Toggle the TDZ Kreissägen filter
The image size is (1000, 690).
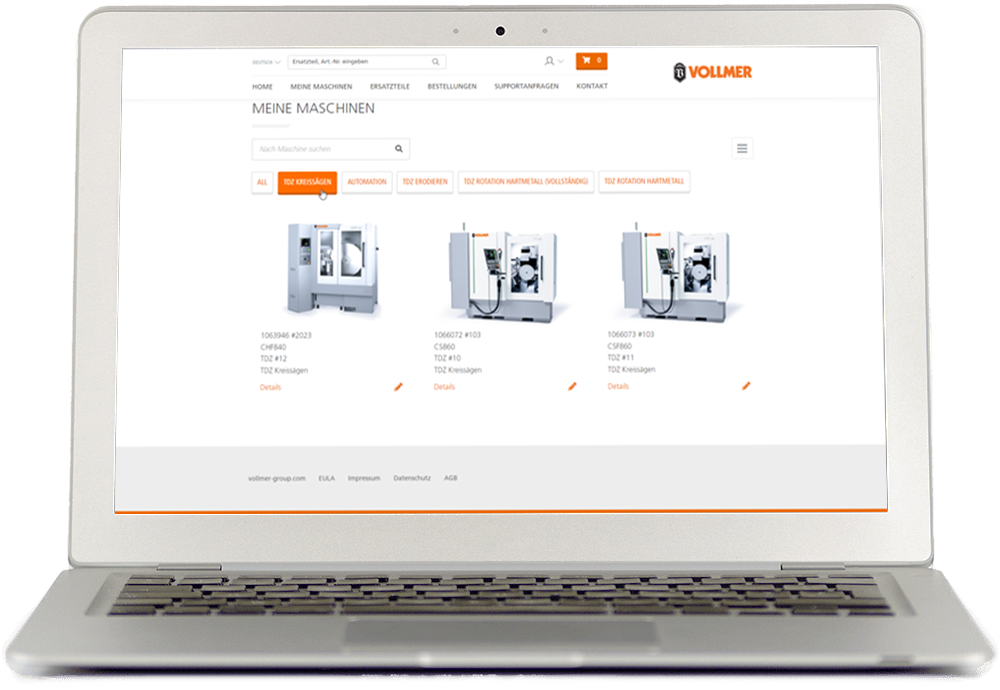pyautogui.click(x=307, y=182)
